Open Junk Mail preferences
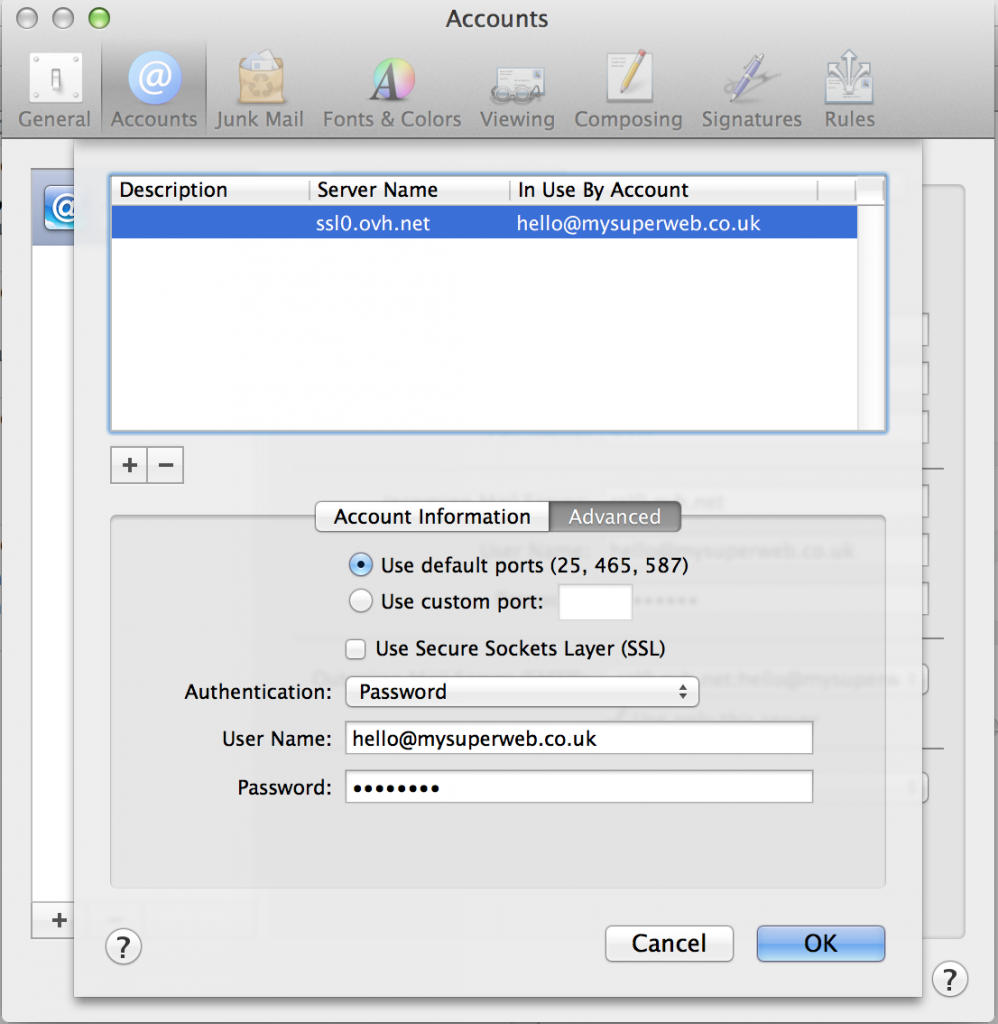 click(260, 89)
